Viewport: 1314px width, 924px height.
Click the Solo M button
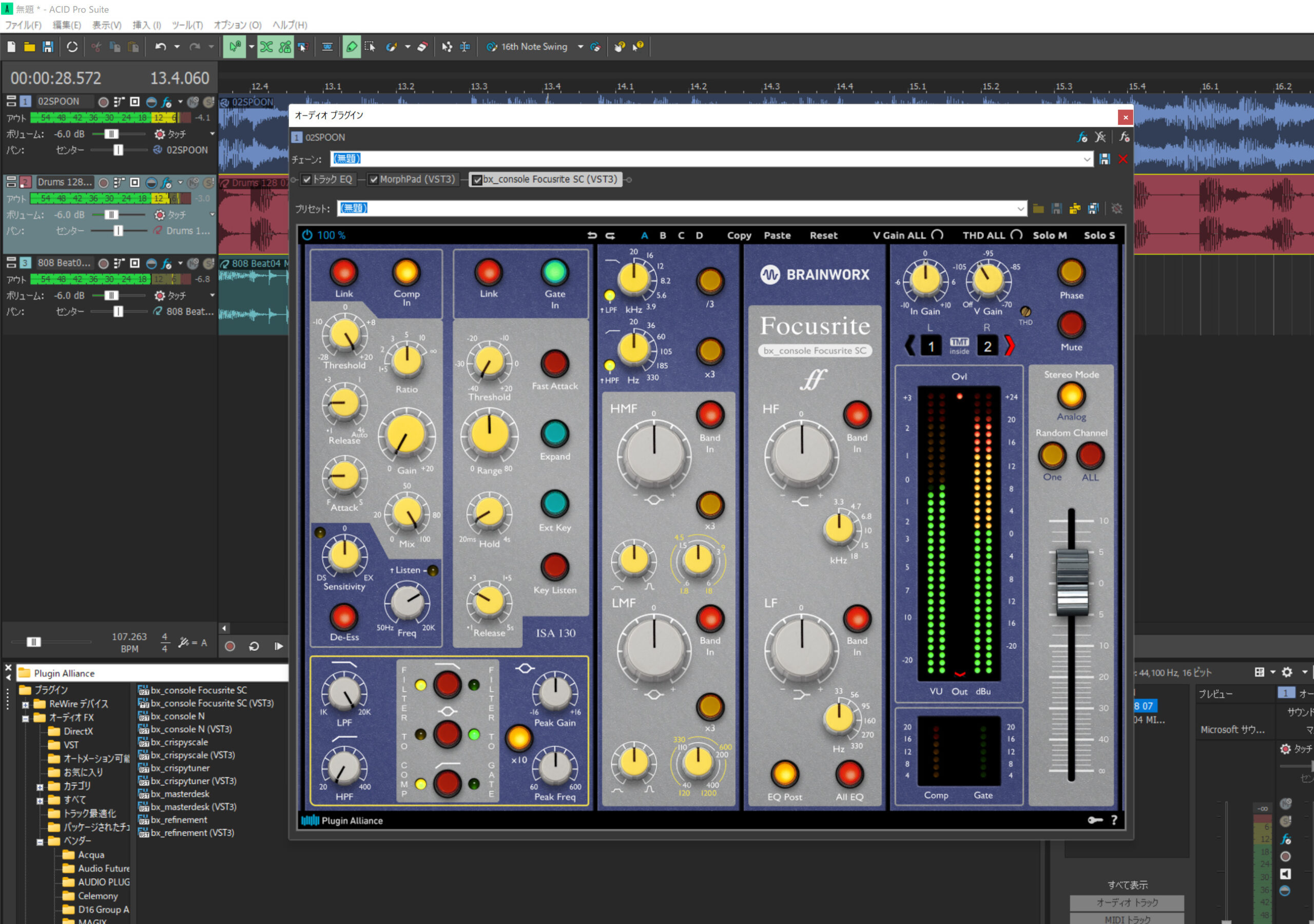[1050, 235]
